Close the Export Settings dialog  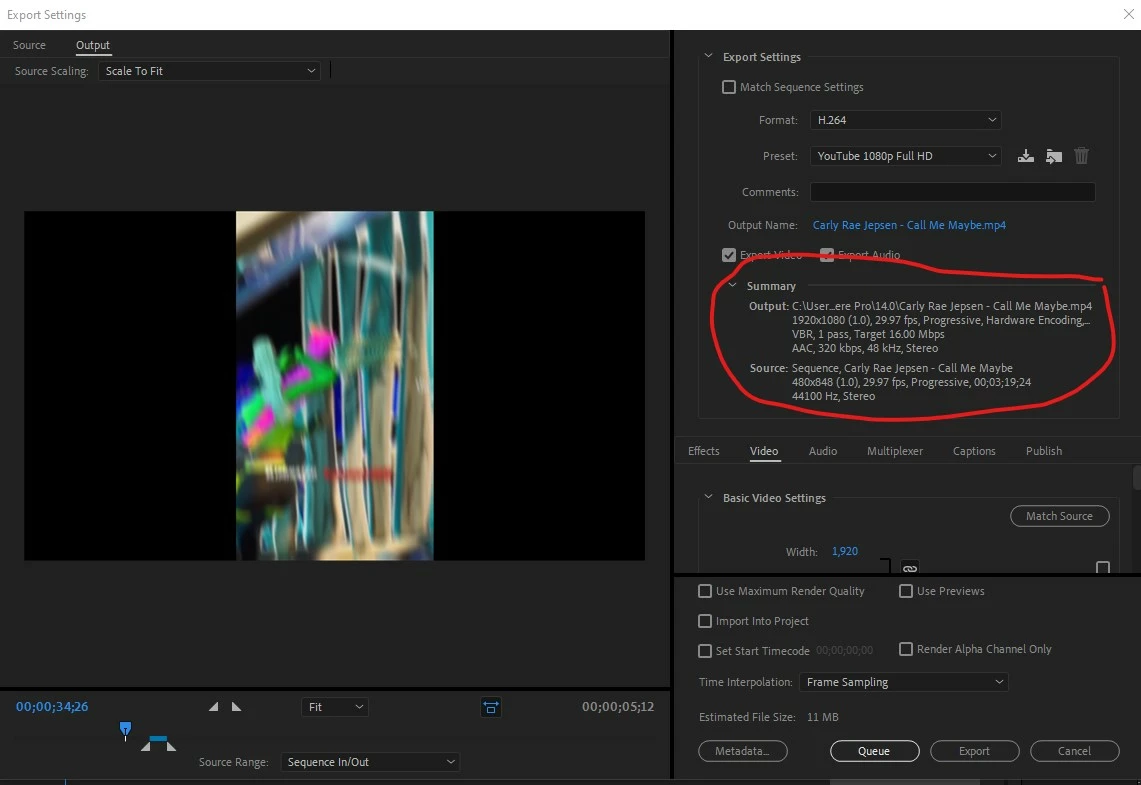1128,14
